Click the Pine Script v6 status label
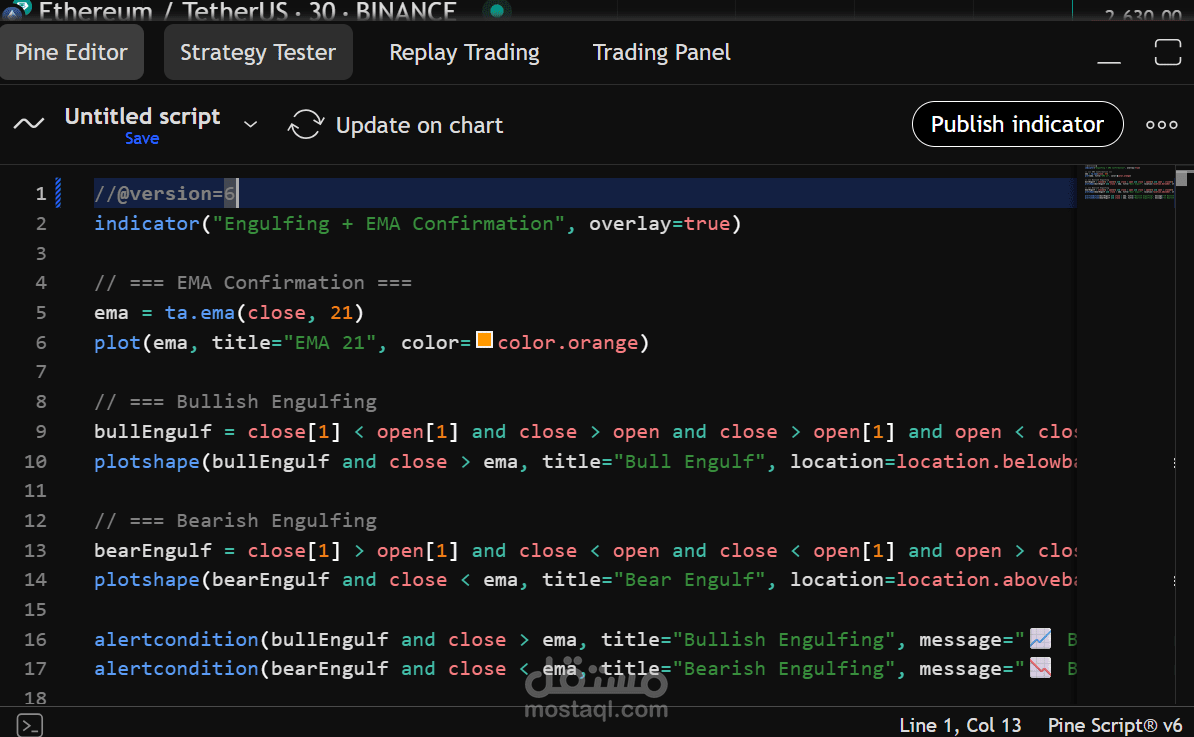The width and height of the screenshot is (1194, 737). tap(1115, 726)
